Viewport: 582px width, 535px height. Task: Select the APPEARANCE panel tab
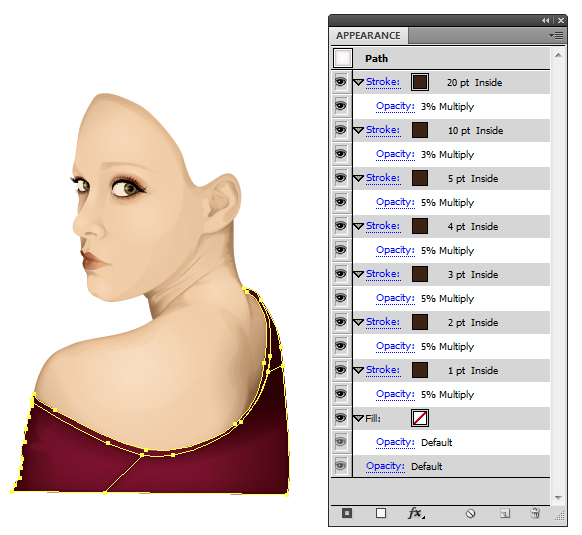[x=368, y=36]
